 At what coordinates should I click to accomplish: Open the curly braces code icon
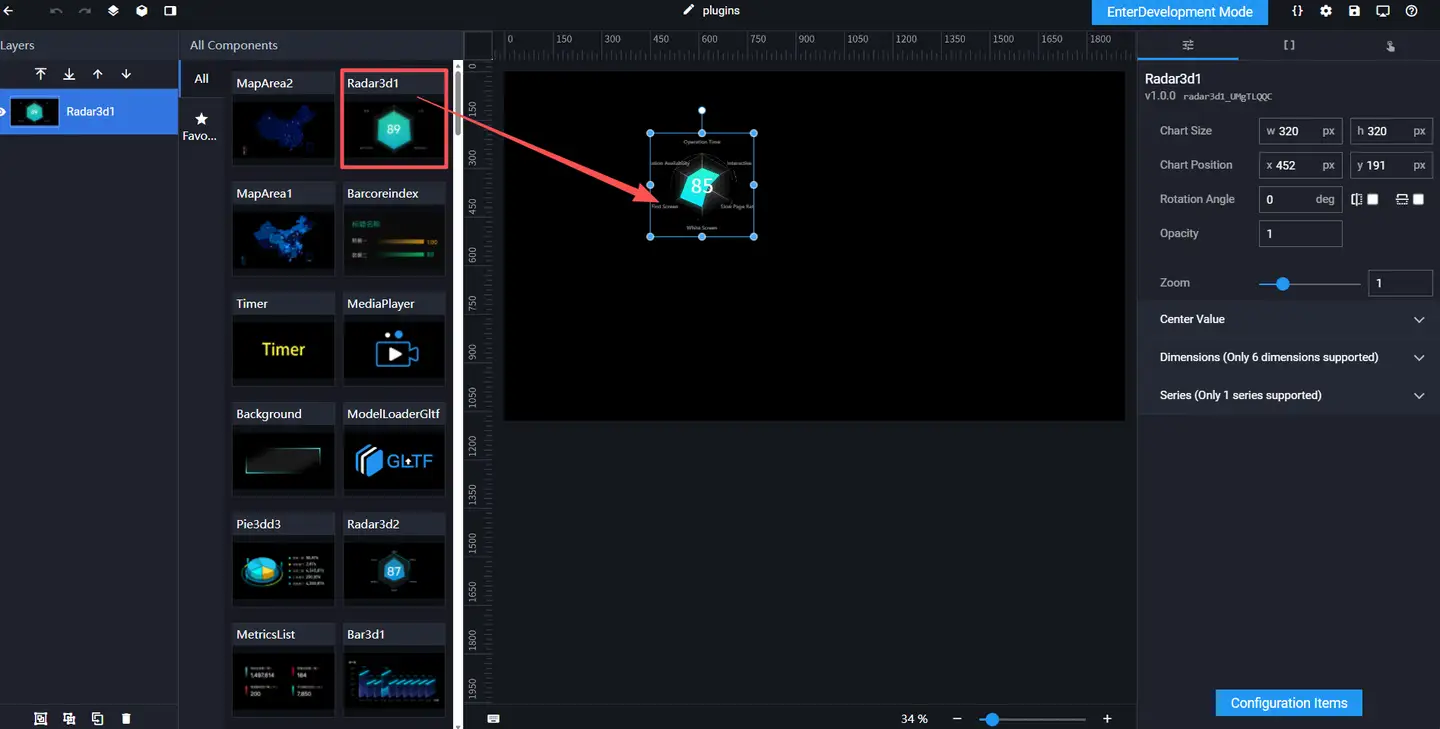[x=1297, y=11]
